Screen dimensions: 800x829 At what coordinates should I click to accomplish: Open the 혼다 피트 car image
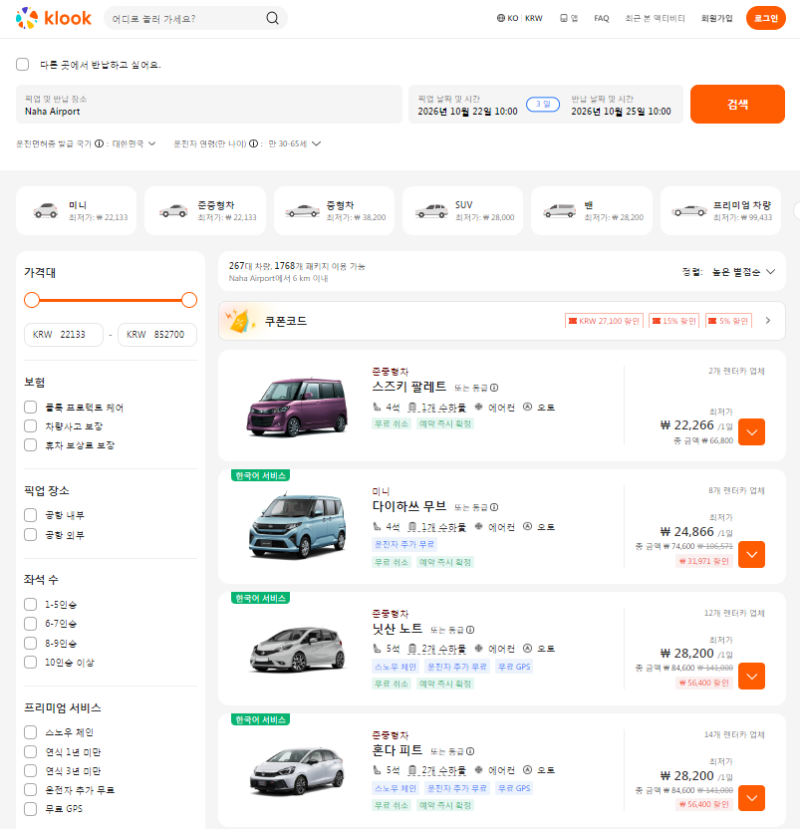coord(297,770)
